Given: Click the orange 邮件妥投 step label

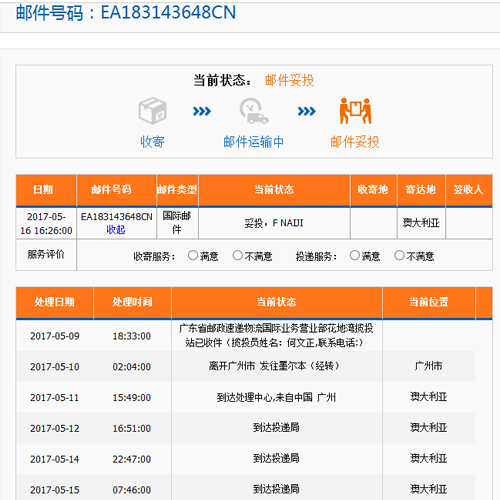Looking at the screenshot, I should pyautogui.click(x=355, y=142).
